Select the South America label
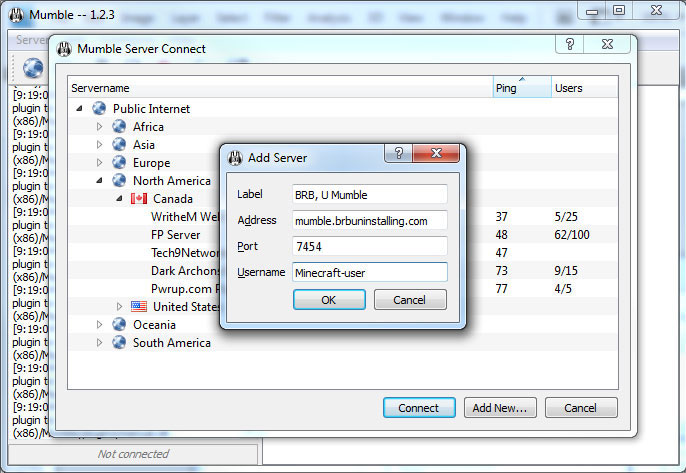 coord(172,343)
